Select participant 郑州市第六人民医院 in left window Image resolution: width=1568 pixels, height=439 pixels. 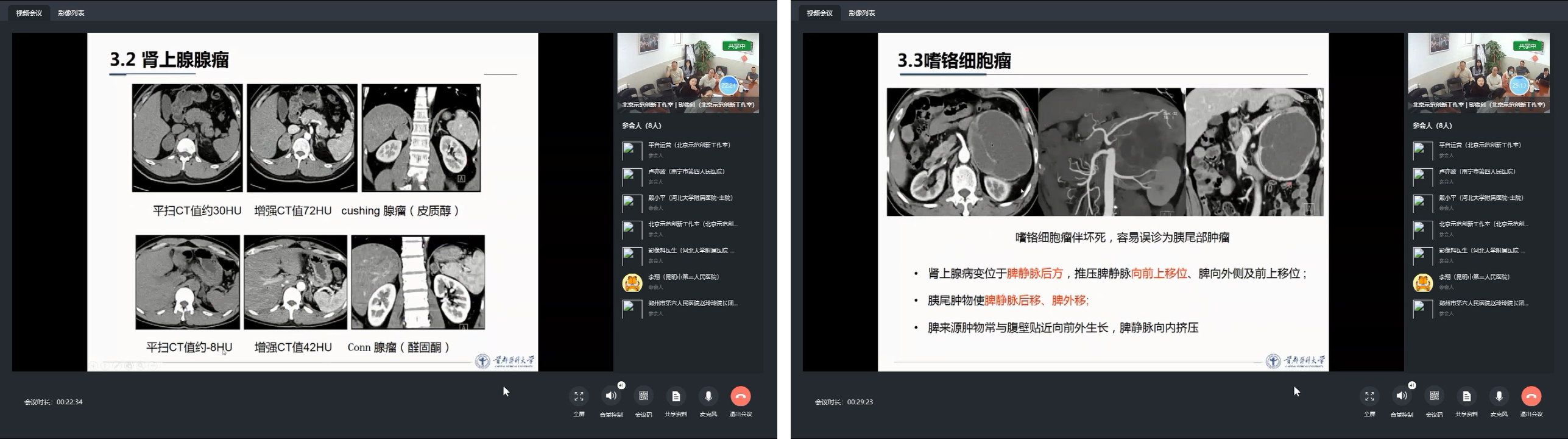[688, 308]
